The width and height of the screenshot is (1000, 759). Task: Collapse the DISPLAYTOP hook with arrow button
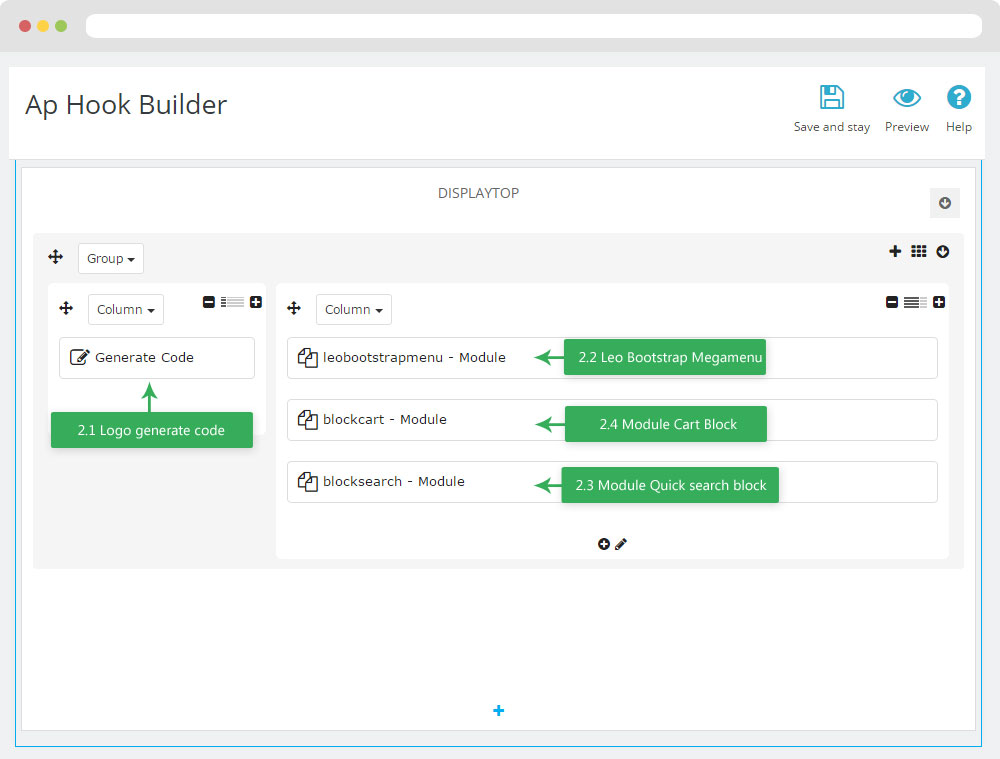(945, 203)
